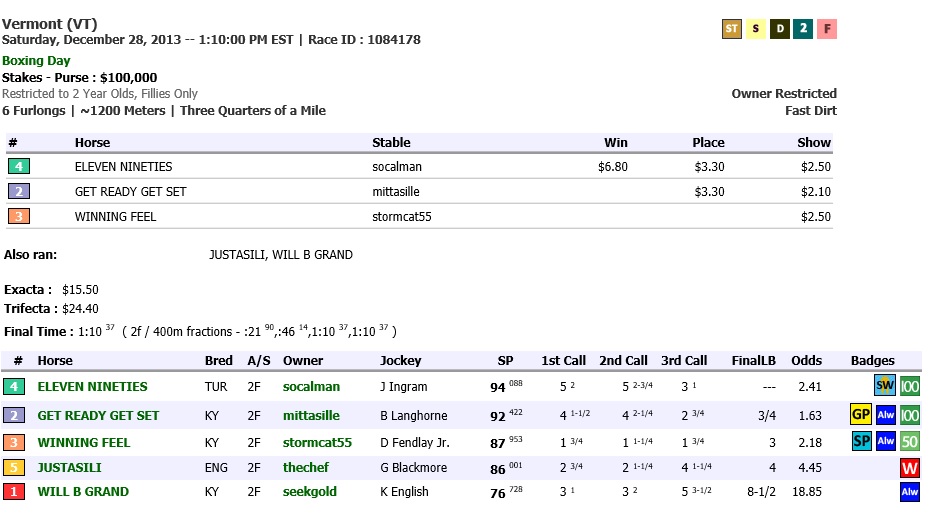Open ELEVEN NINETIES horse link in results
The height and width of the screenshot is (532, 932).
(x=92, y=387)
